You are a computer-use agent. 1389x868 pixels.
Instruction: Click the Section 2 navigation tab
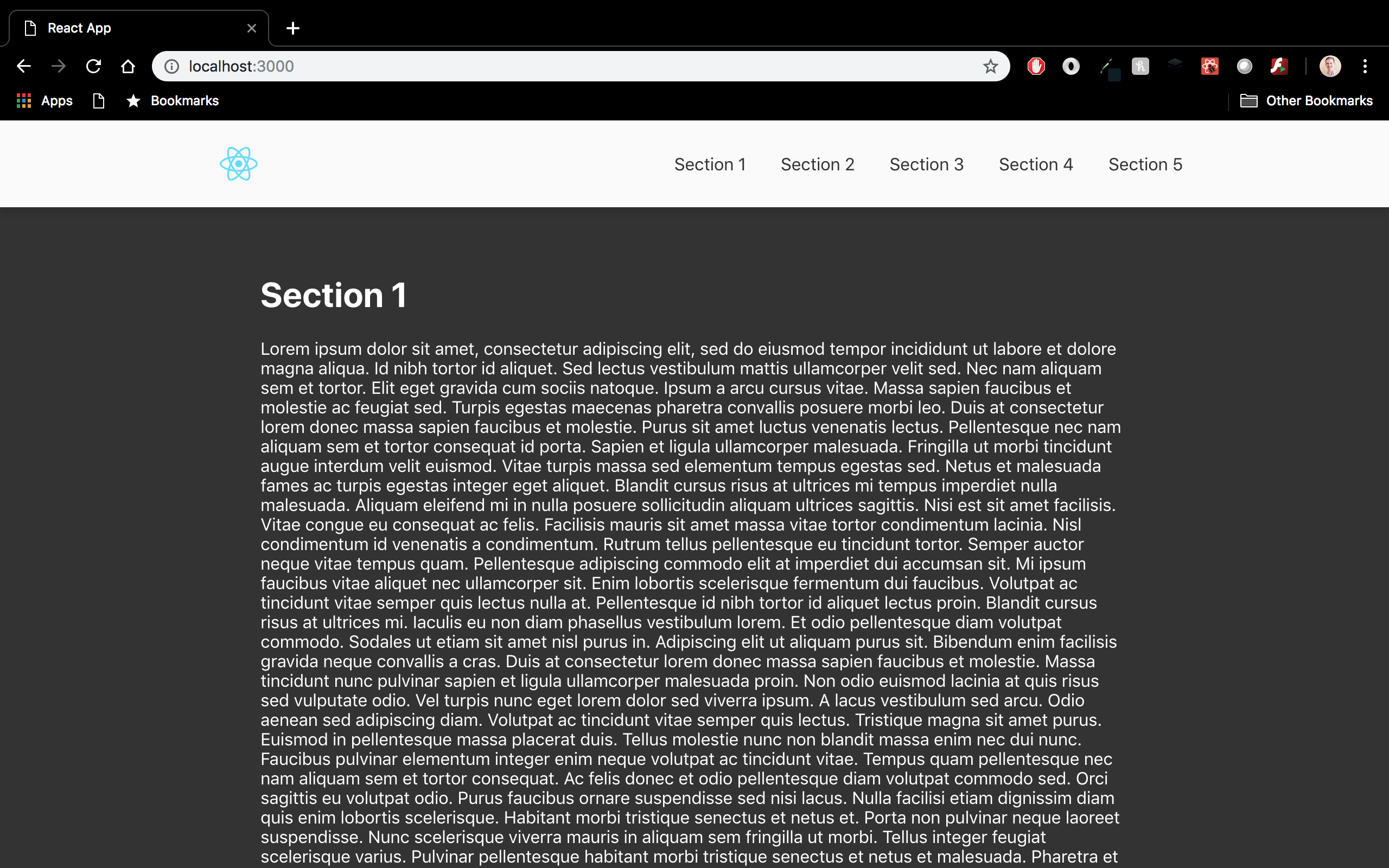point(817,164)
